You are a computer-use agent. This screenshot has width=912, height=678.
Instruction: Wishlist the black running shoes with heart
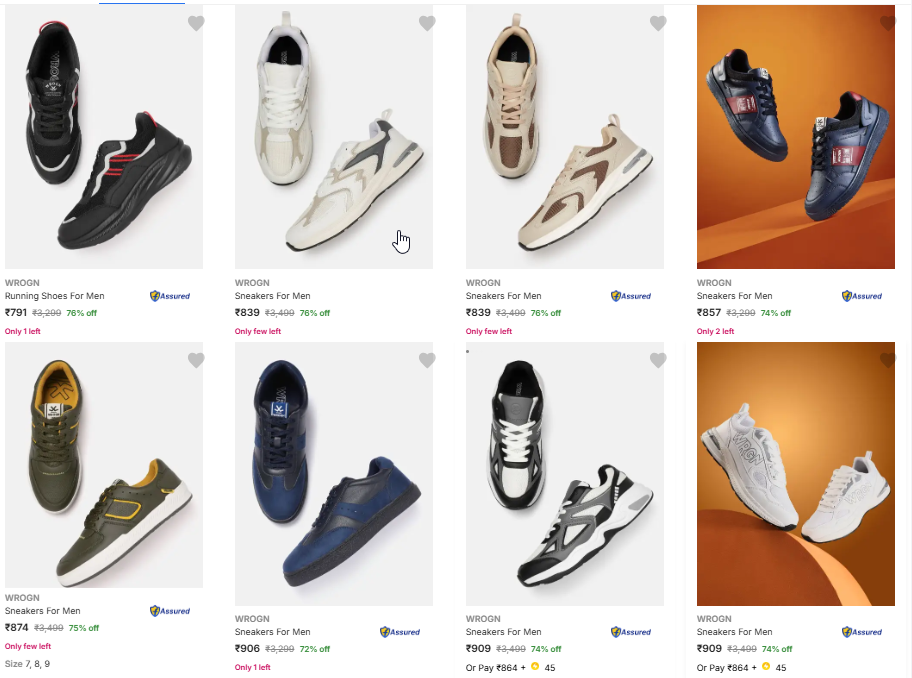point(196,24)
